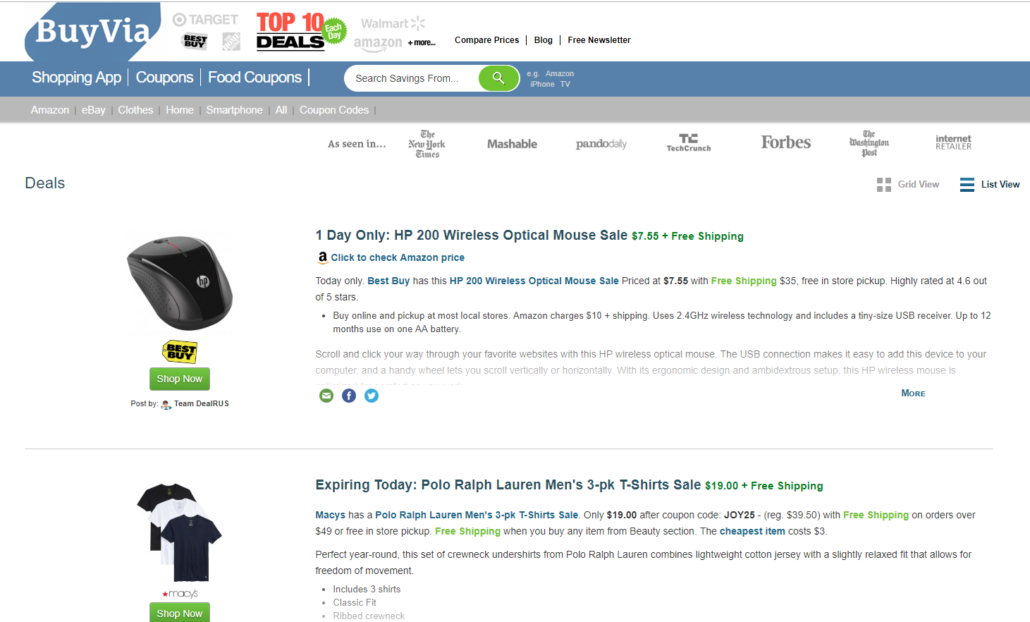The width and height of the screenshot is (1030, 622).
Task: Click the Amazon logo in header
Action: coord(378,43)
